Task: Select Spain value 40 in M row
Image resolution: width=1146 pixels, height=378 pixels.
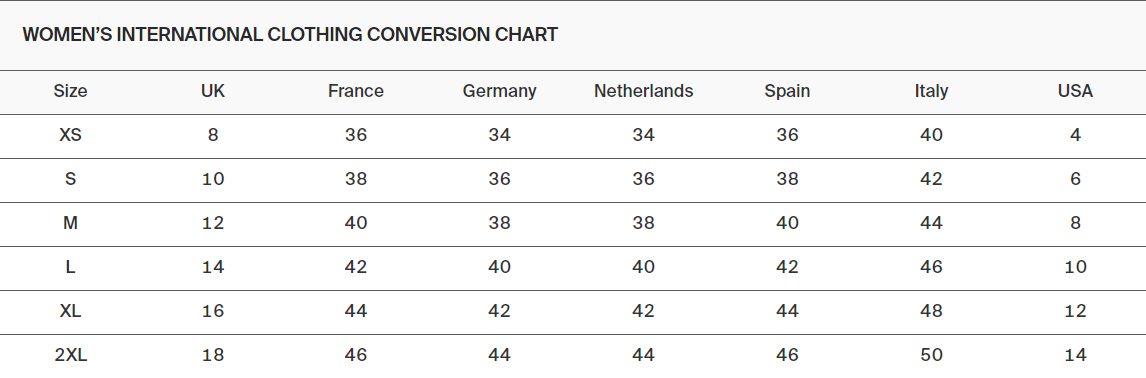Action: click(787, 223)
